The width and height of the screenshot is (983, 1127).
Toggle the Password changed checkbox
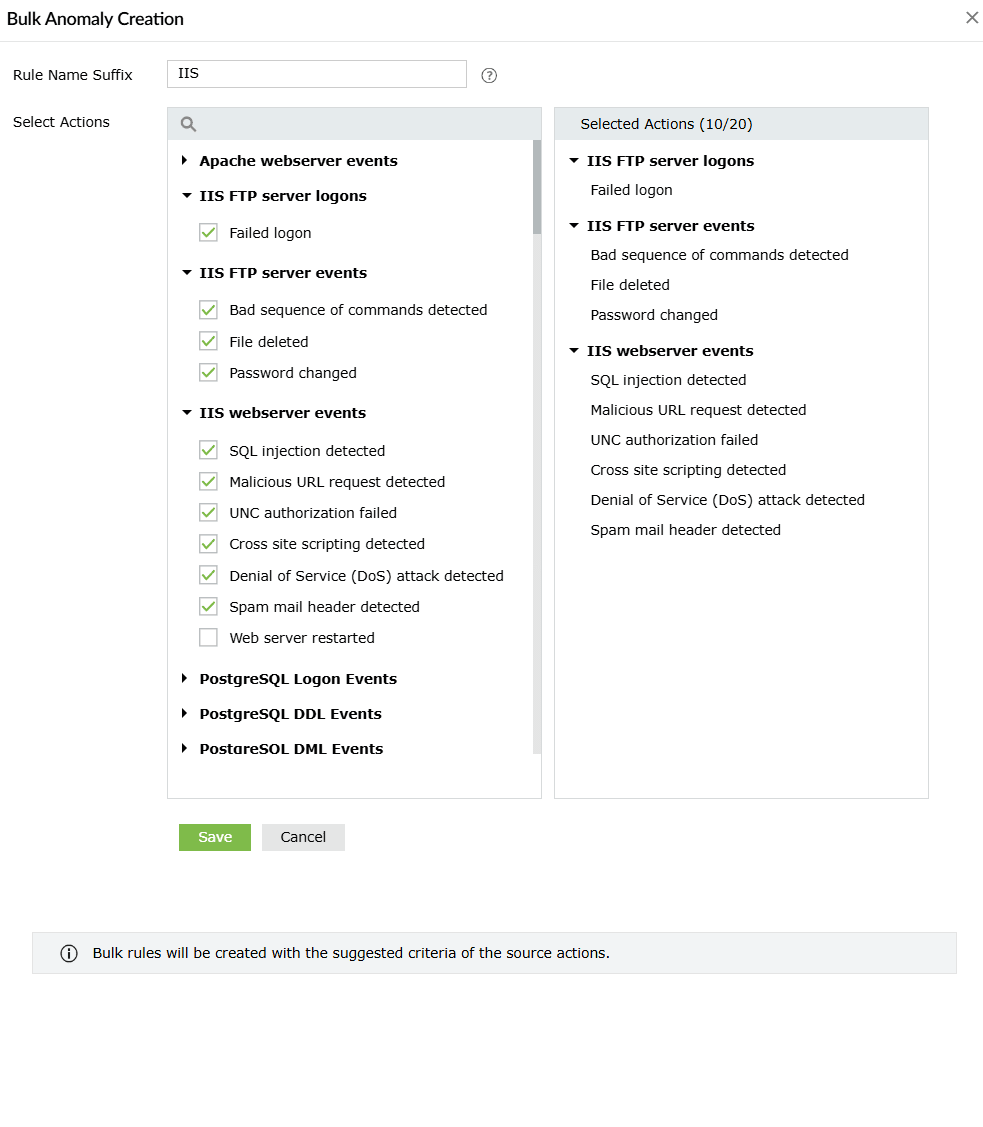pos(208,373)
